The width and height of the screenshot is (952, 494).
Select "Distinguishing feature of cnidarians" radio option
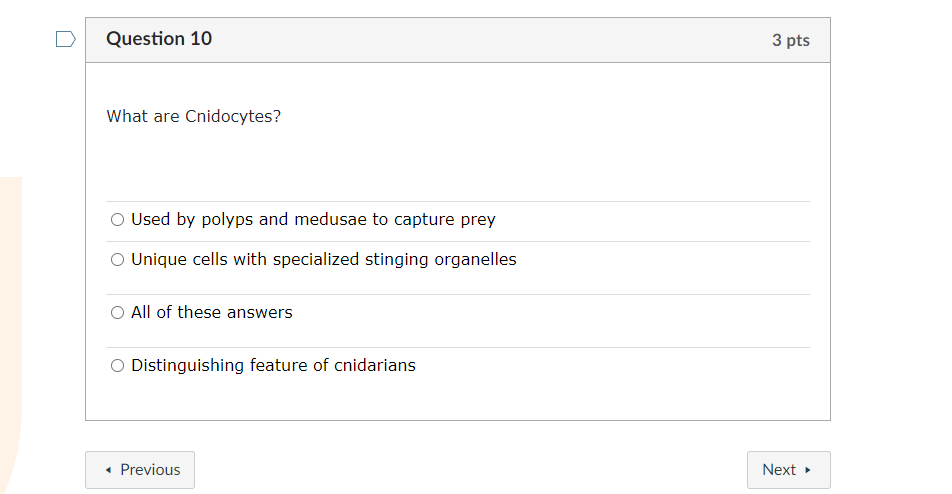118,366
